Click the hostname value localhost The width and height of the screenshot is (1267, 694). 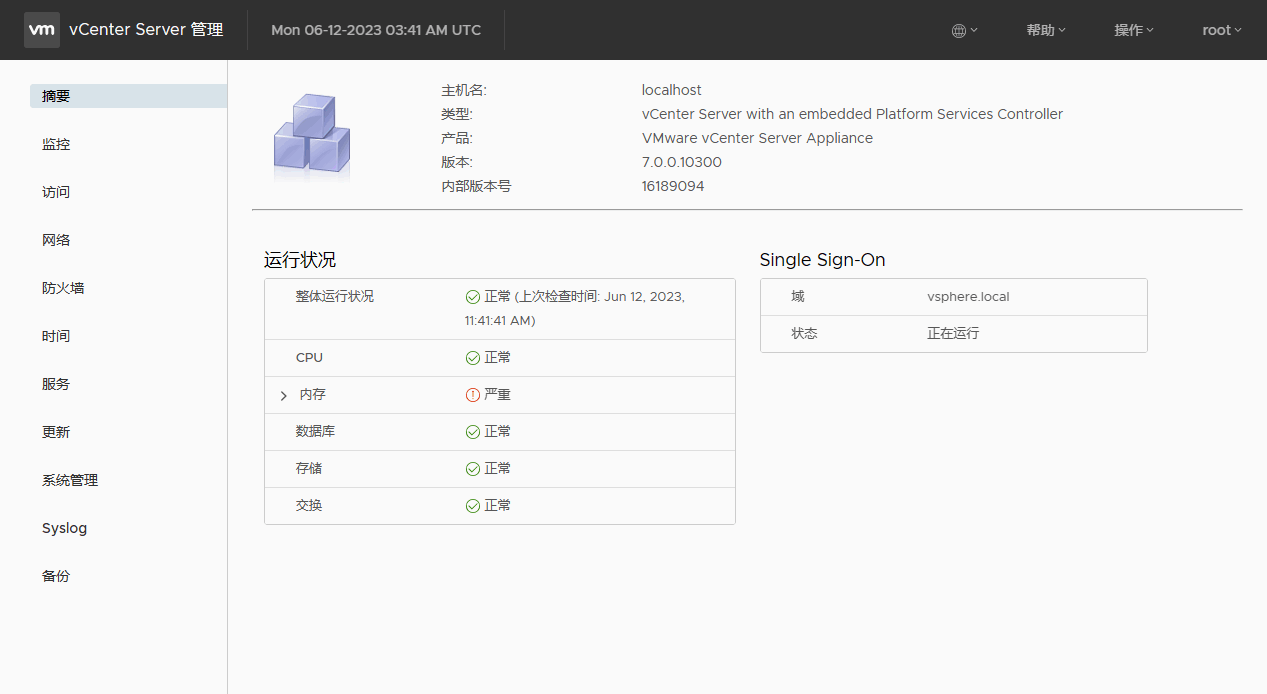point(672,90)
